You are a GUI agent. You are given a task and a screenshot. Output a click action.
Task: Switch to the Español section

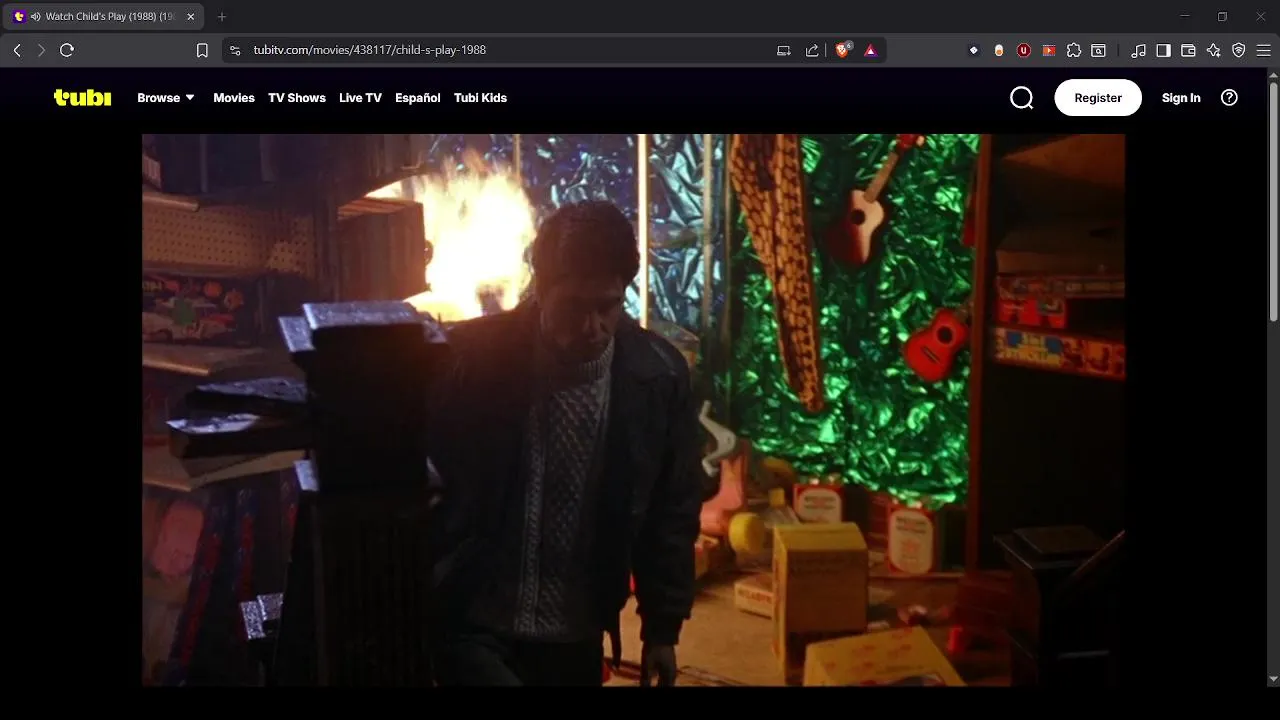pyautogui.click(x=418, y=98)
